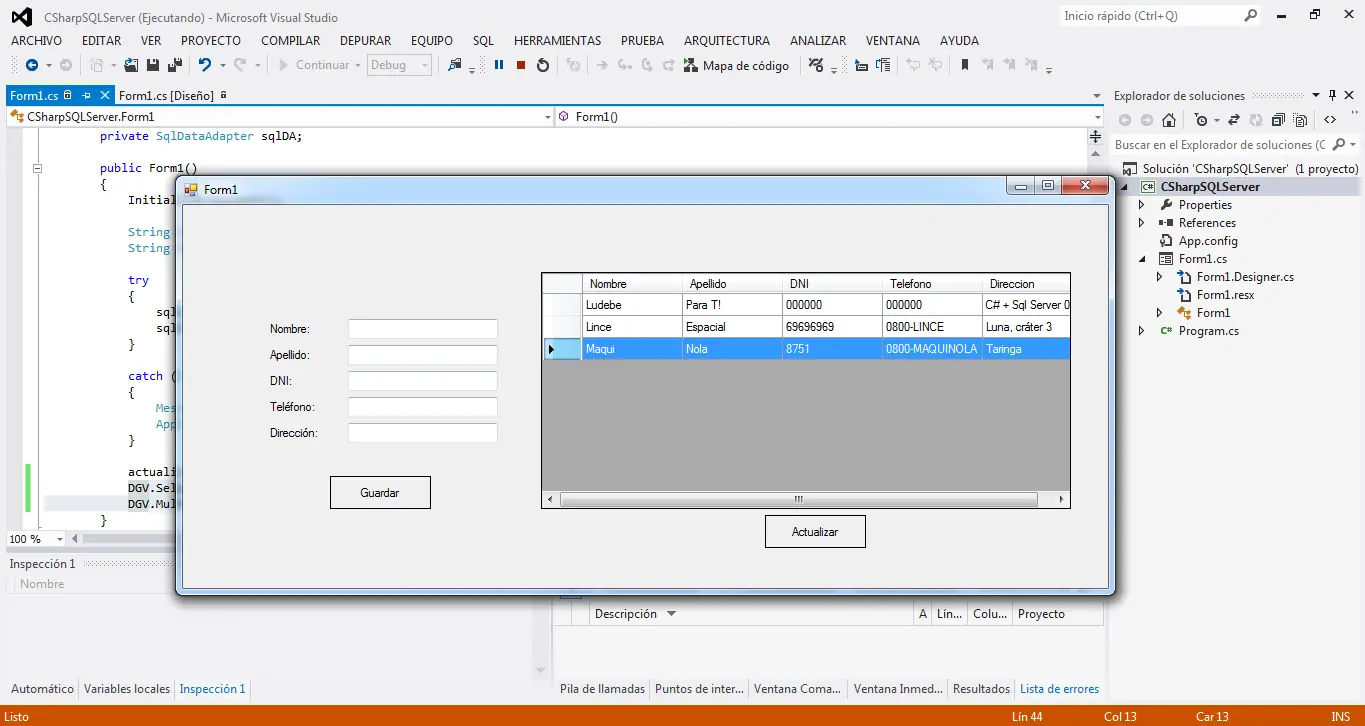The height and width of the screenshot is (726, 1365).
Task: Select the Ludebe row cell in the grid
Action: 632,305
